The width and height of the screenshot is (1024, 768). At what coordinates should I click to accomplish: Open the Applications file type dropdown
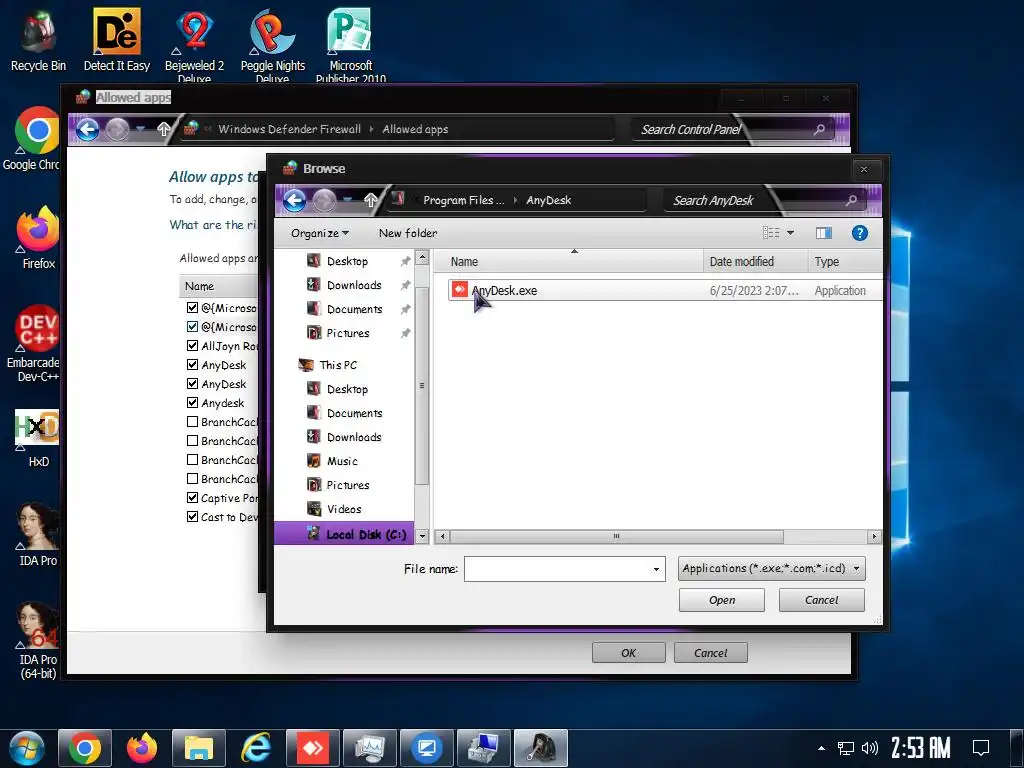click(772, 568)
